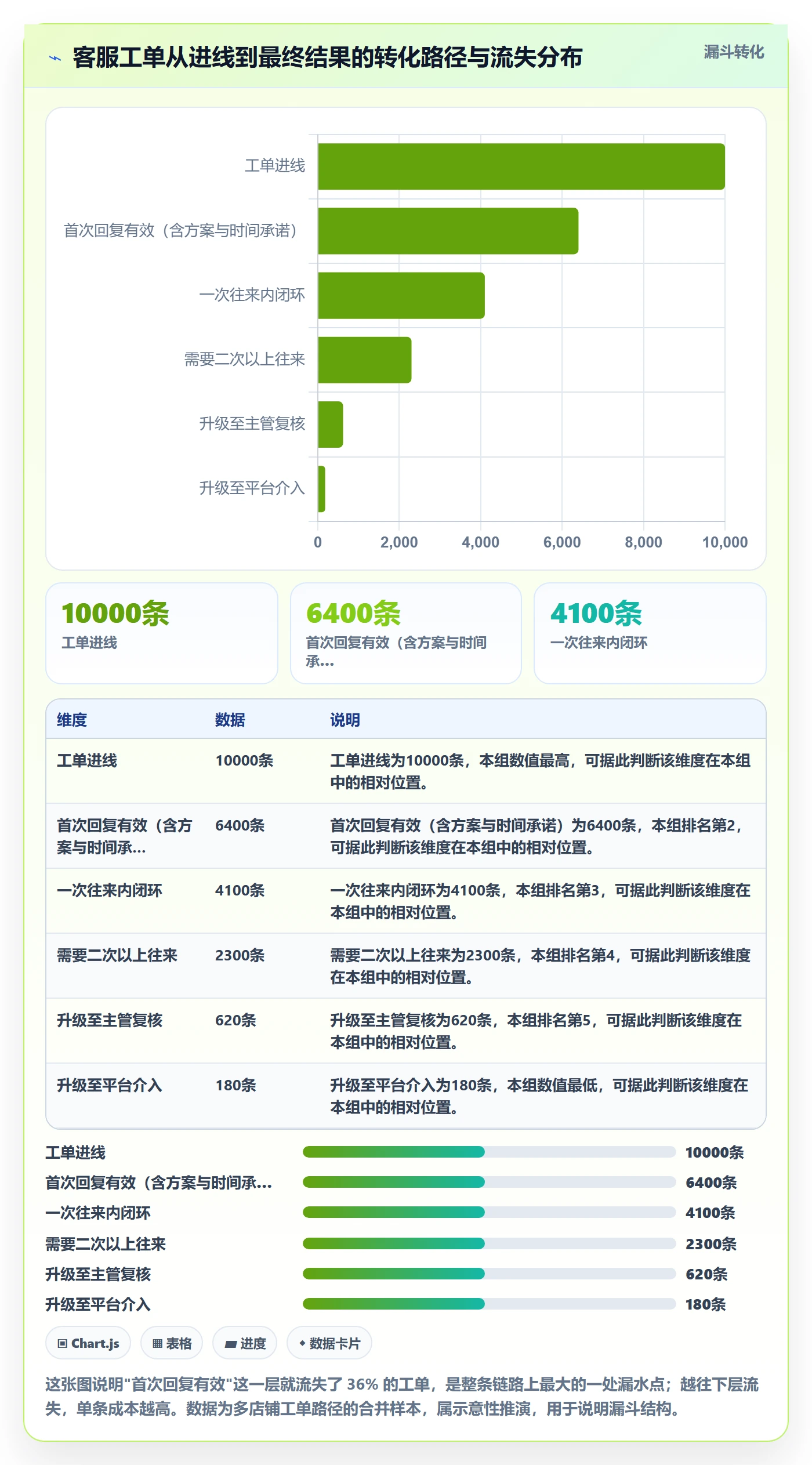Click the 620条 cell in the table
Image resolution: width=812 pixels, height=1465 pixels.
pos(235,1020)
